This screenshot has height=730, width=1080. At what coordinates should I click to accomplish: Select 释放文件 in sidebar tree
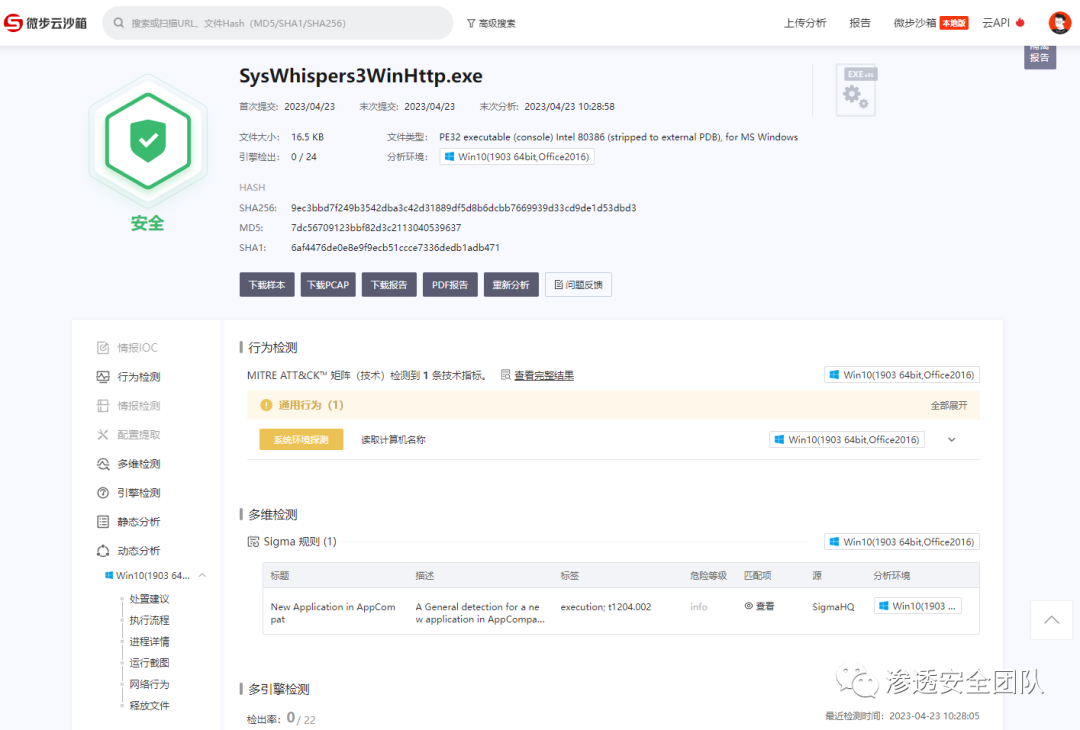click(x=149, y=705)
